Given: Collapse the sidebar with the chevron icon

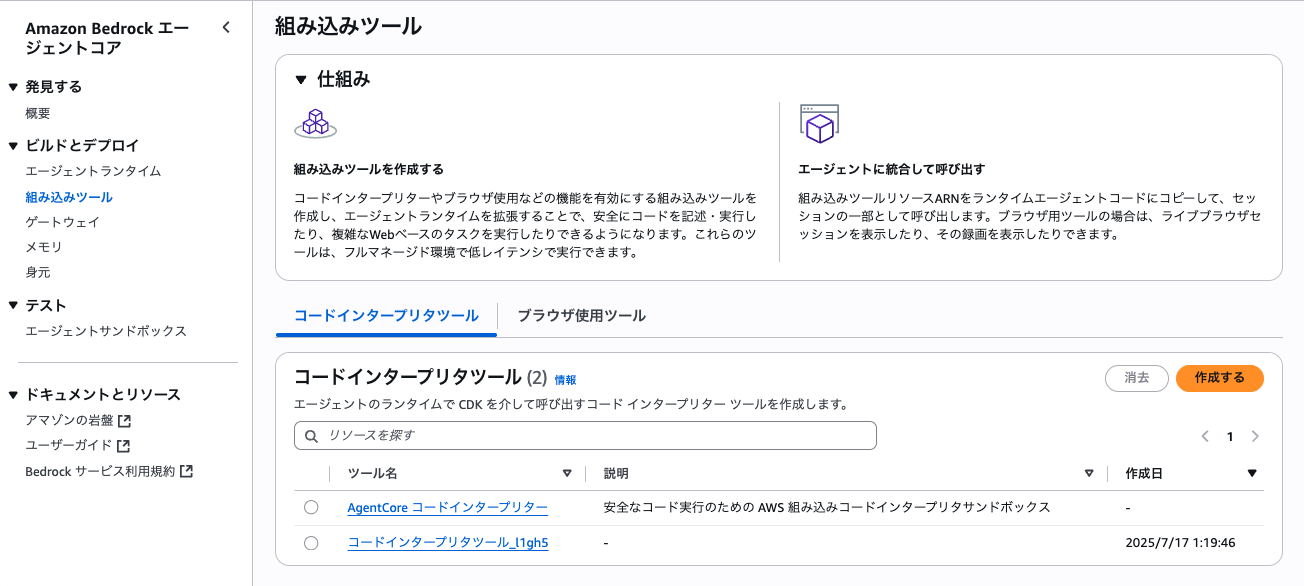Looking at the screenshot, I should 226,28.
